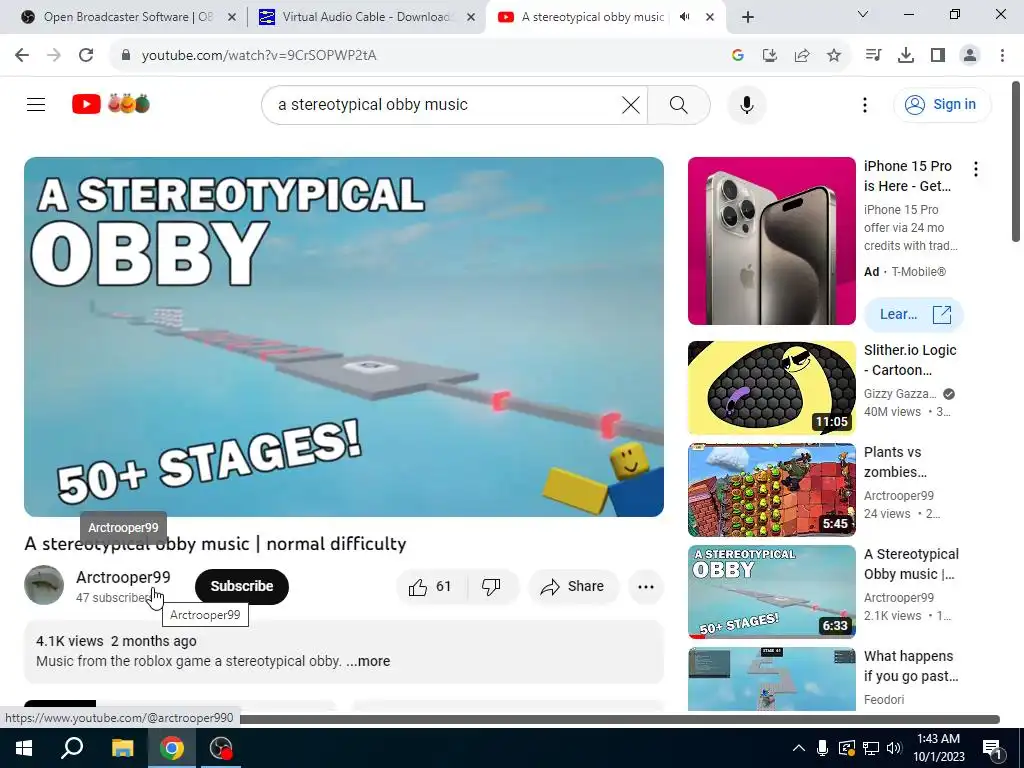Open Windows taskbar search

click(x=72, y=748)
